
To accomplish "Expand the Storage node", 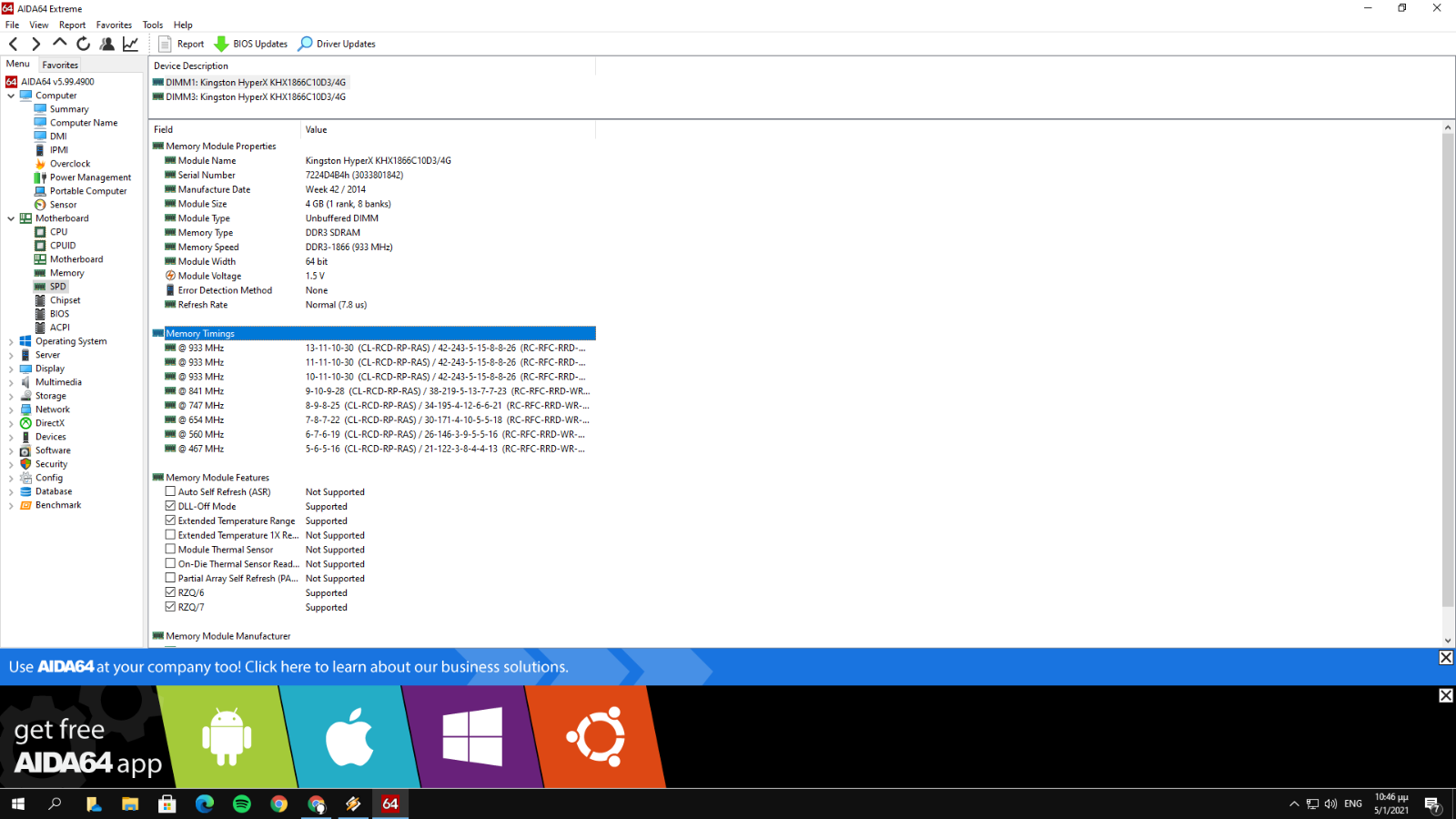I will pos(11,396).
